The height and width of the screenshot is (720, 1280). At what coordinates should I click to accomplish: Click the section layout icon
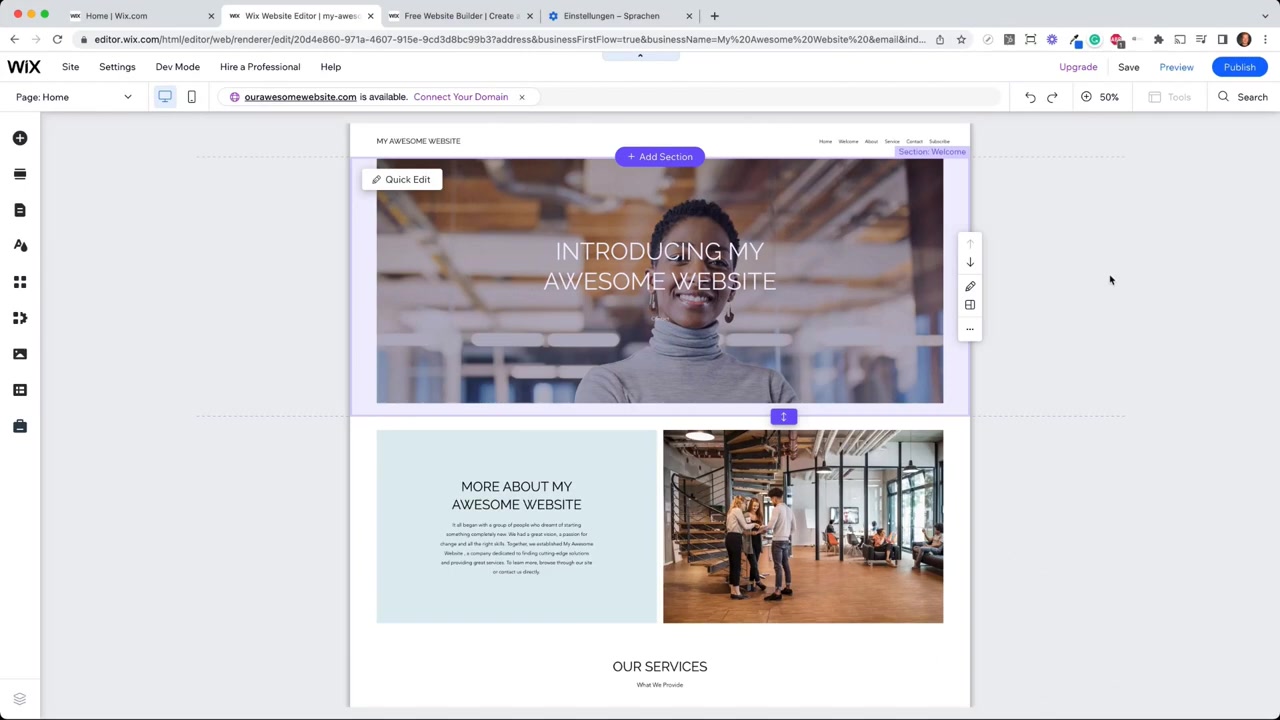(x=970, y=305)
